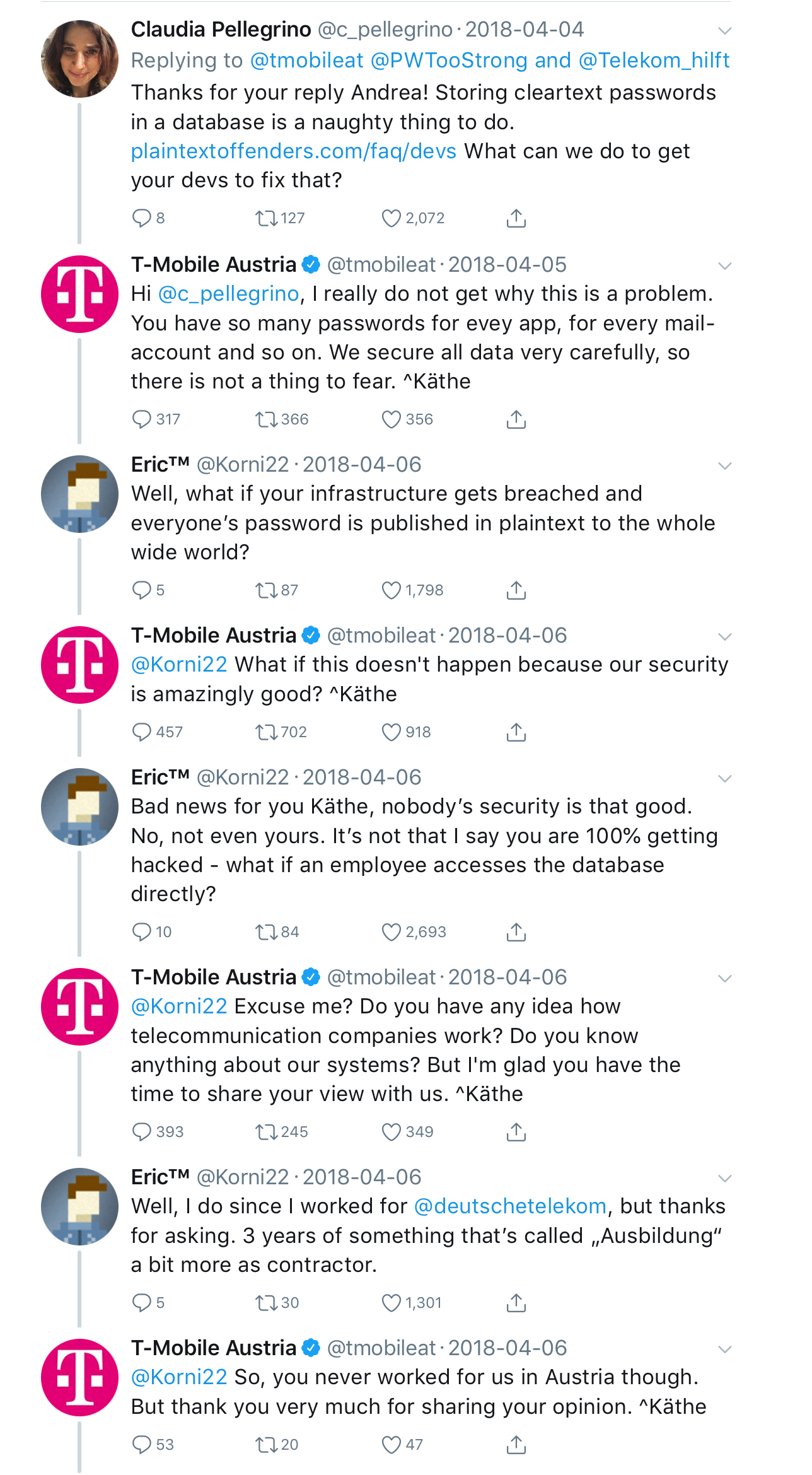Reply to T-Mobile Austria tweet with 317 replies

click(x=141, y=419)
